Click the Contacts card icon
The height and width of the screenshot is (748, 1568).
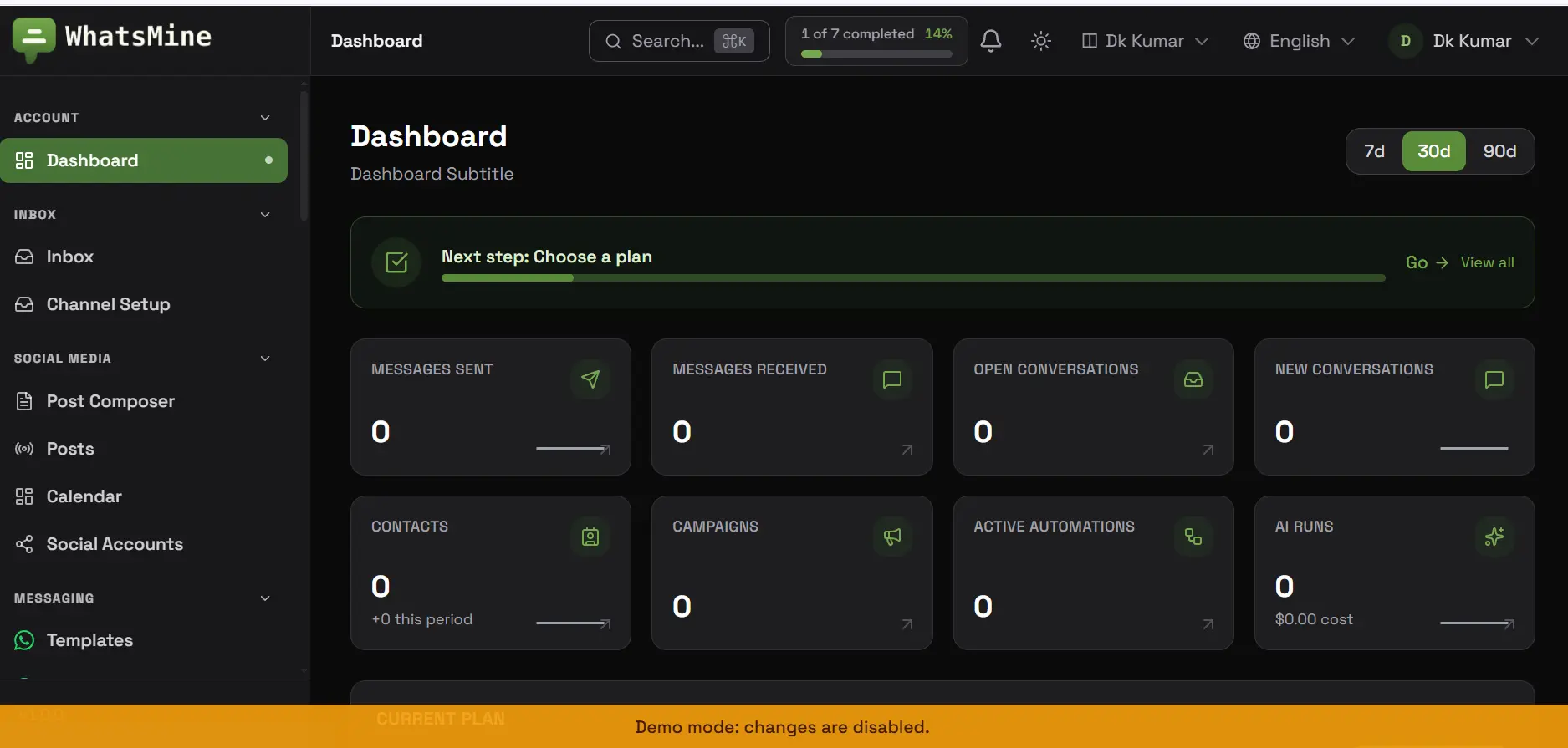[590, 537]
